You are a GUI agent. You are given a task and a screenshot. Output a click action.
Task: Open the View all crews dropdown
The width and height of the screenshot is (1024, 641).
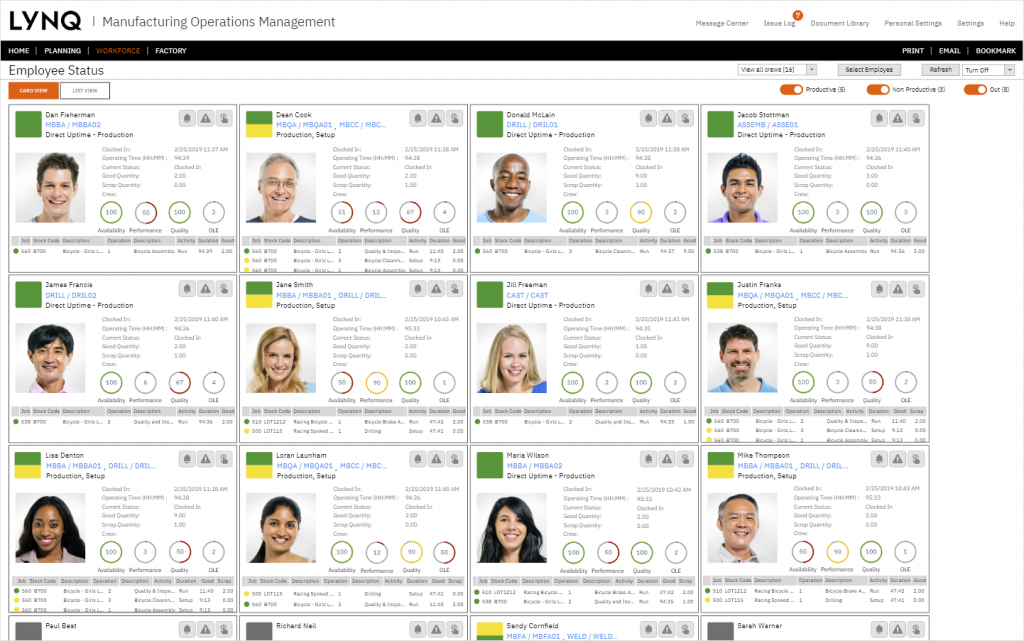tap(777, 69)
